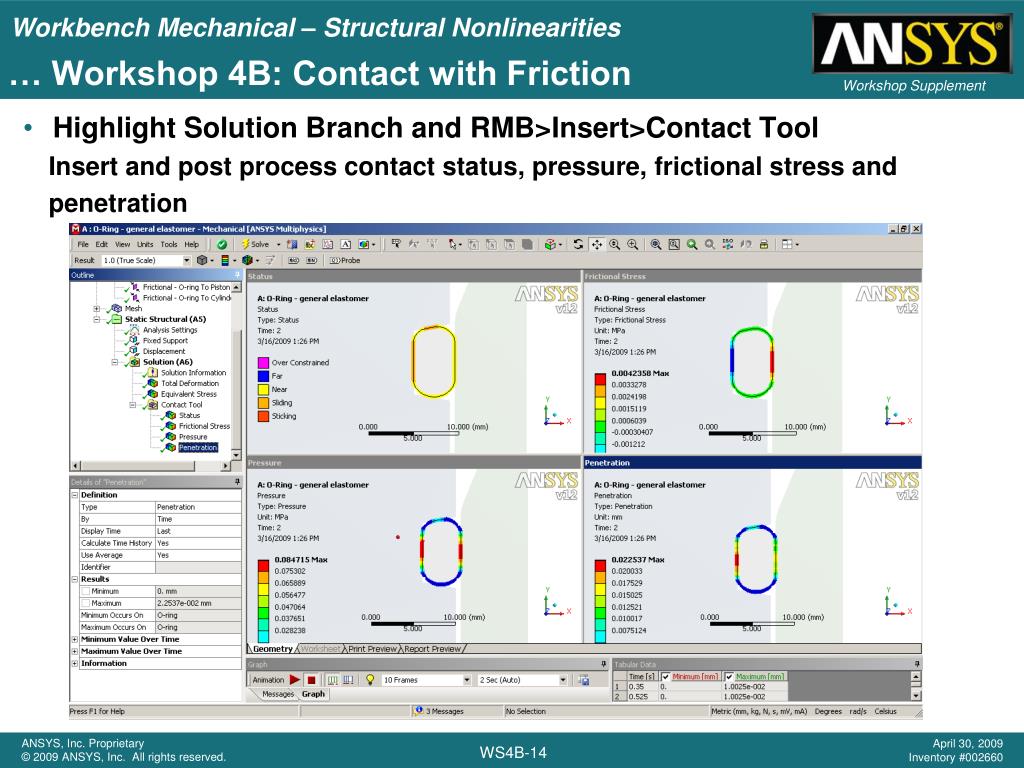Click the Outline horizontal scrollbar
The height and width of the screenshot is (768, 1024).
point(151,466)
